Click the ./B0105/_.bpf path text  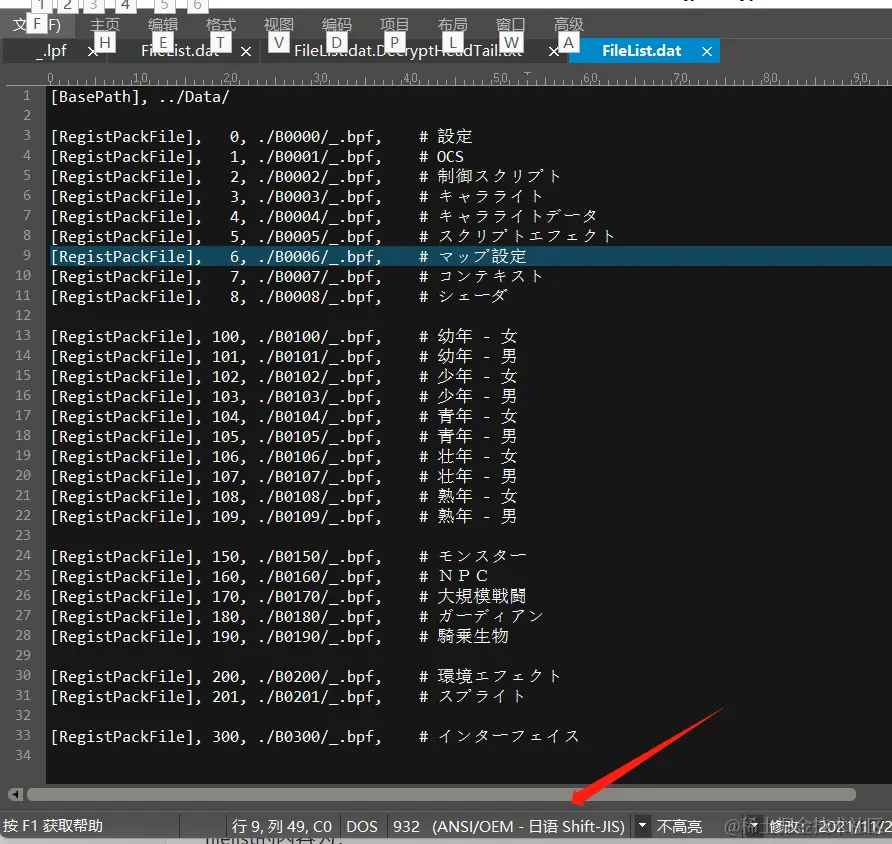tap(320, 436)
